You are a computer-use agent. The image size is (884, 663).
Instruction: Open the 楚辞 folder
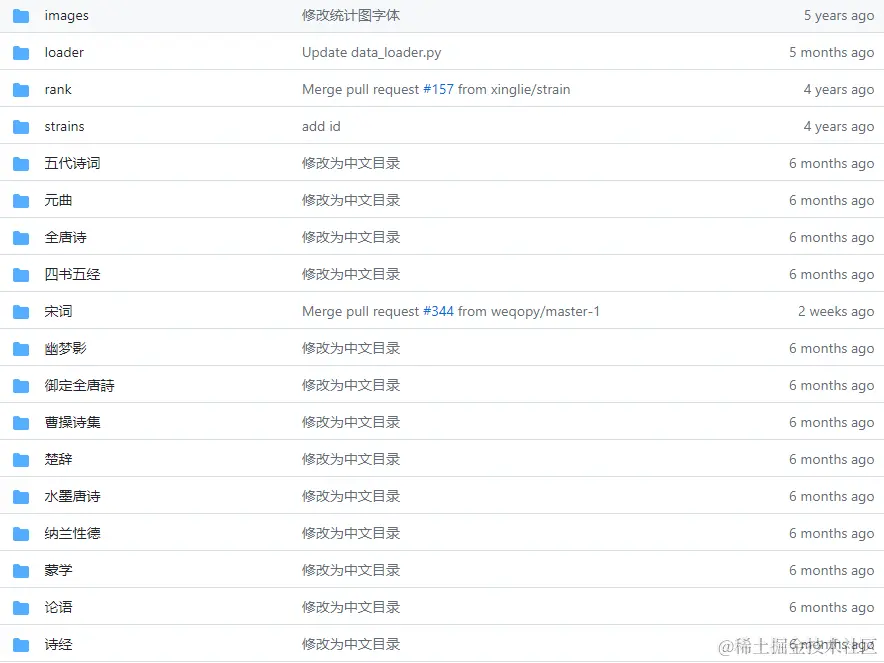coord(58,459)
